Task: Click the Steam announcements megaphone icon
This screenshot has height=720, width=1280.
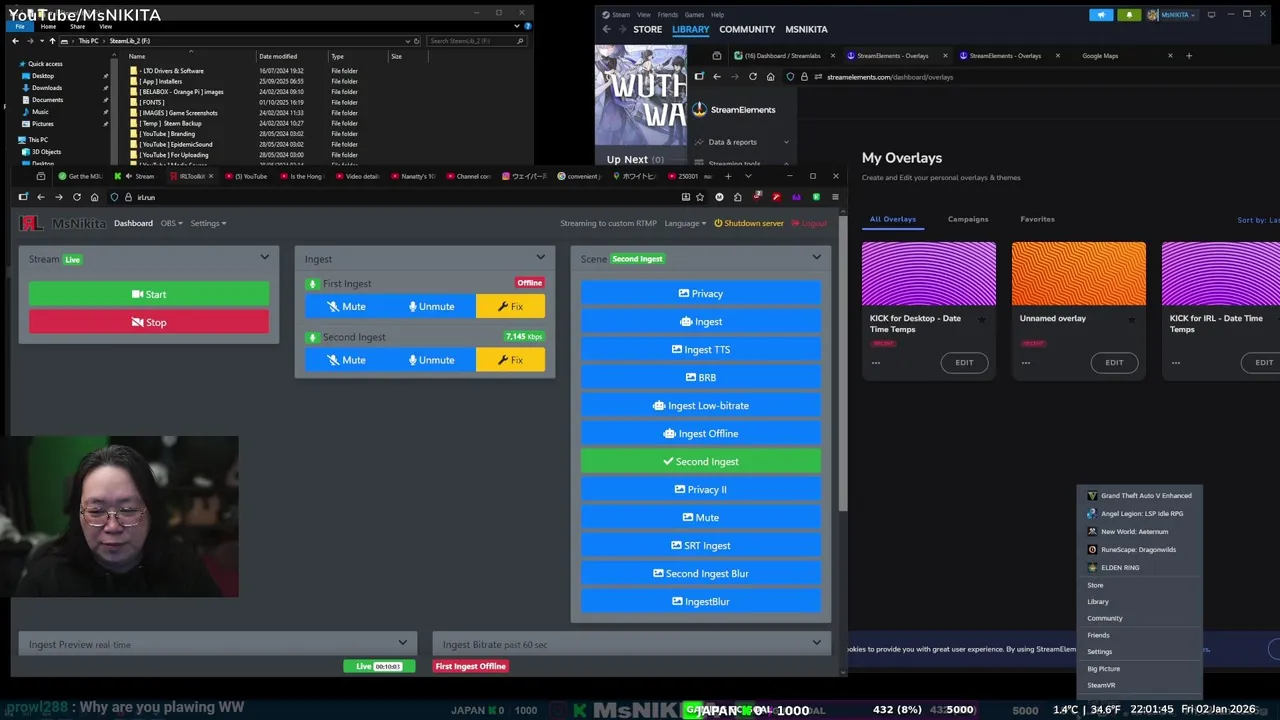Action: [1101, 15]
